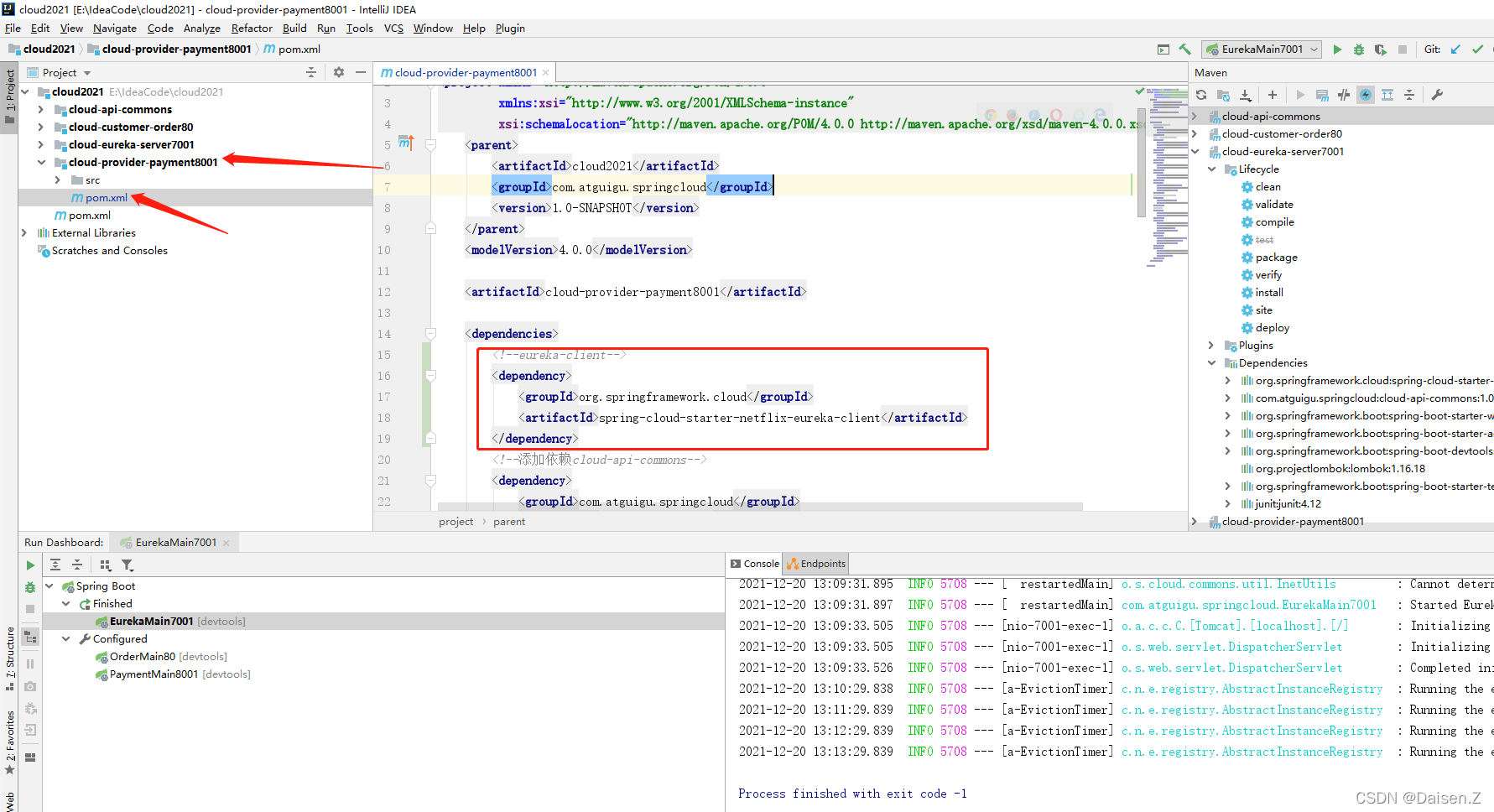Viewport: 1494px width, 812px height.
Task: Expand the src folder
Action: pos(57,180)
